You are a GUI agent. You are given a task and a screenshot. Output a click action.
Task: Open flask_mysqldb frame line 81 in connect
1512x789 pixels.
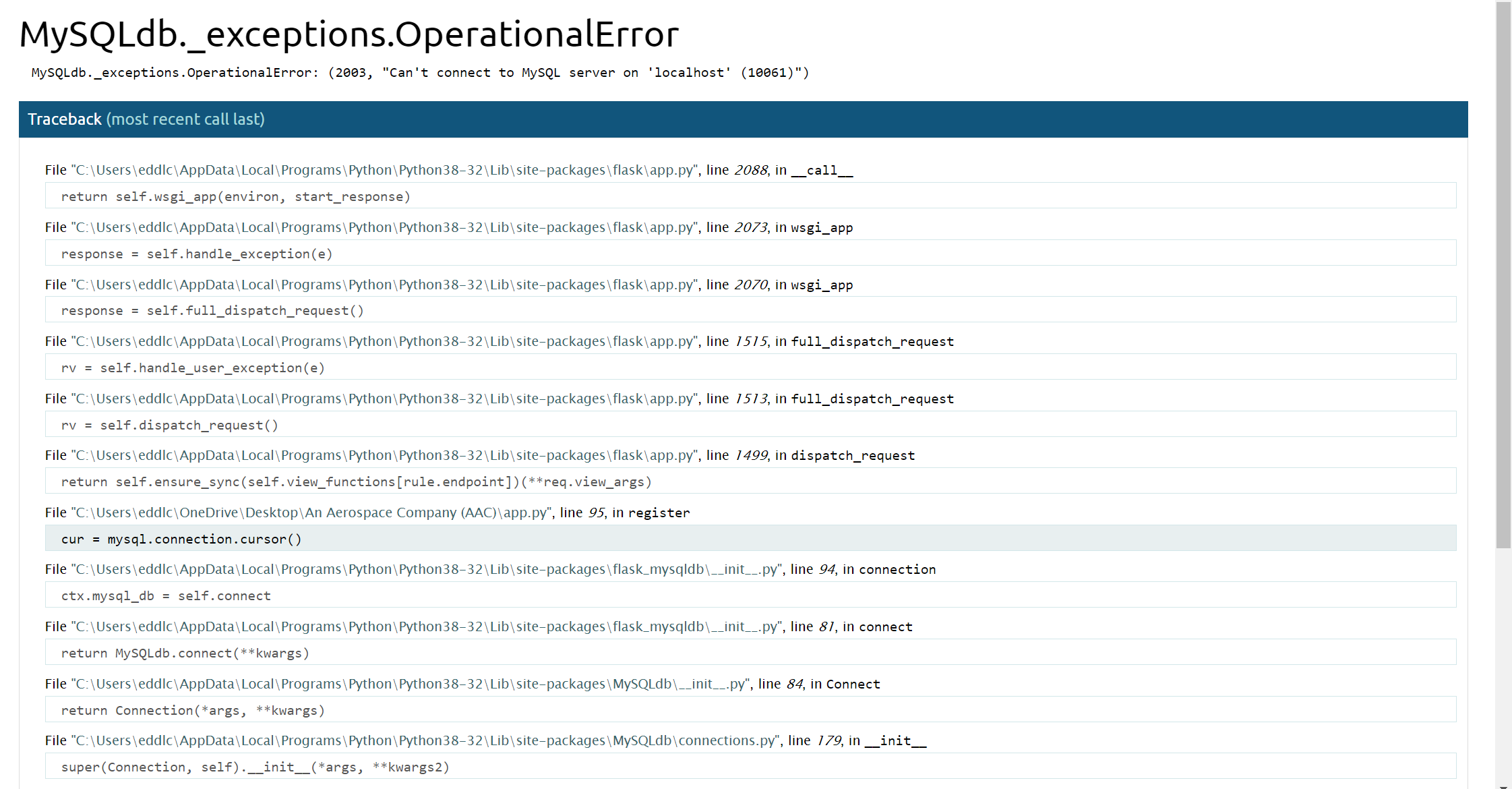[x=479, y=626]
